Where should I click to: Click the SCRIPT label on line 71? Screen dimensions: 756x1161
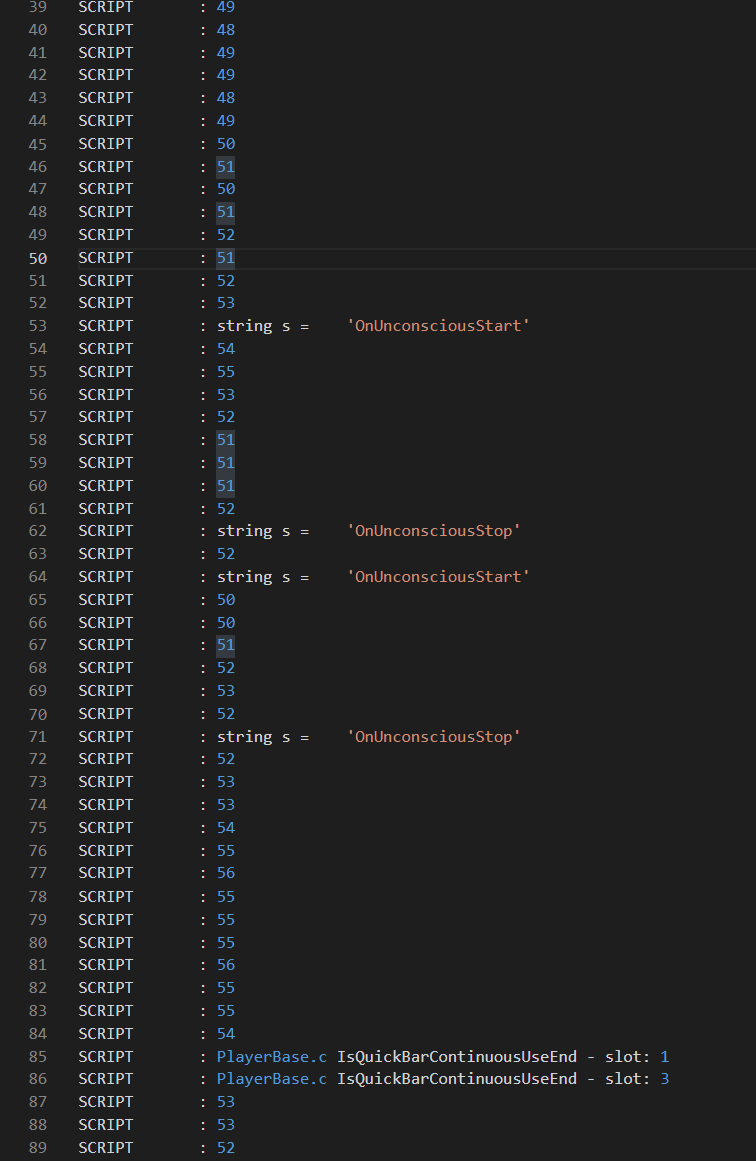click(106, 737)
